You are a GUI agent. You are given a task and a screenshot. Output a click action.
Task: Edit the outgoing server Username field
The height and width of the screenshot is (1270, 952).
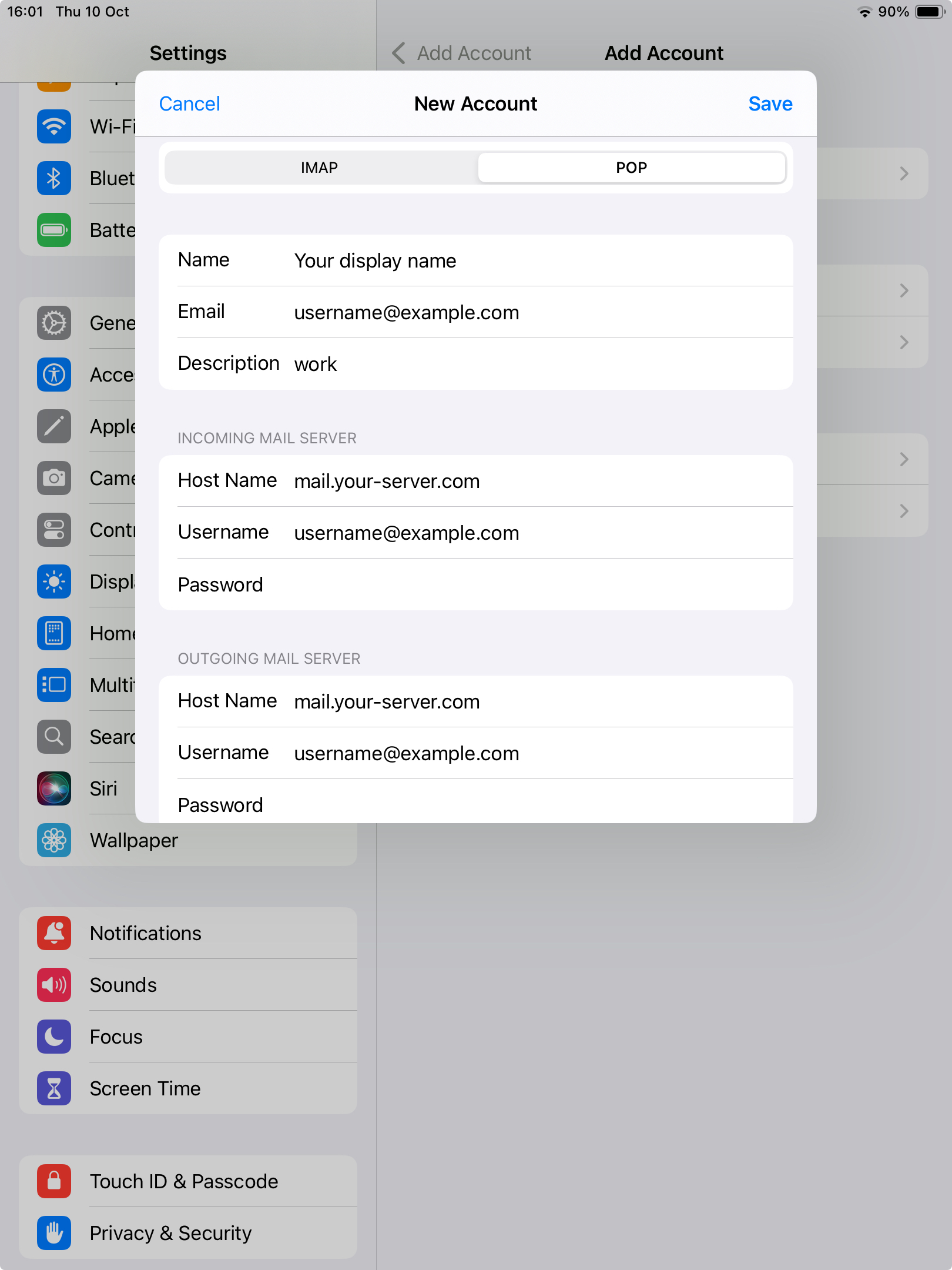point(476,753)
